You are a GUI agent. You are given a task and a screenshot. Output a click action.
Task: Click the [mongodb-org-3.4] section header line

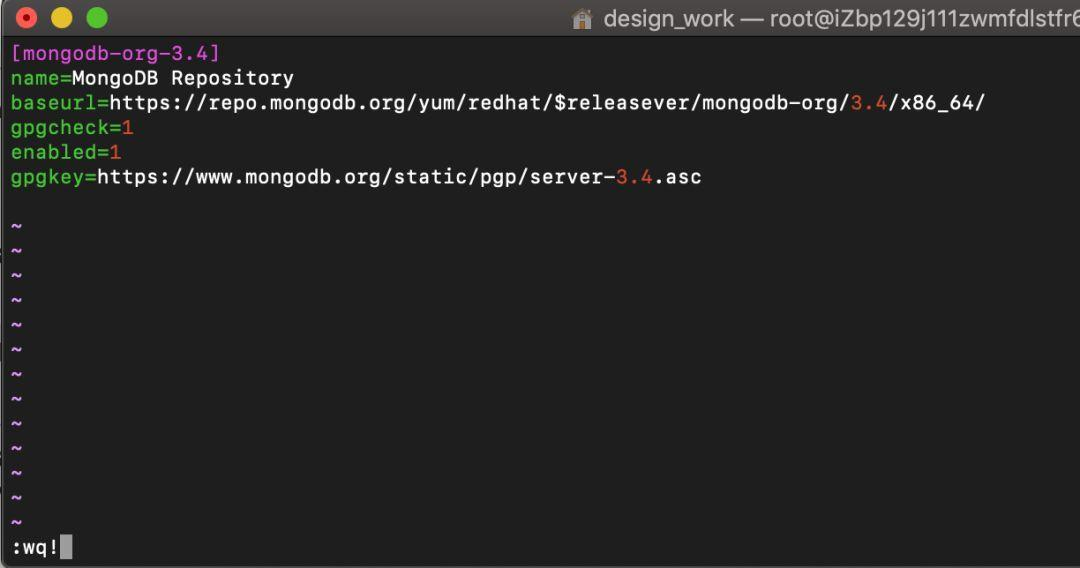coord(115,53)
